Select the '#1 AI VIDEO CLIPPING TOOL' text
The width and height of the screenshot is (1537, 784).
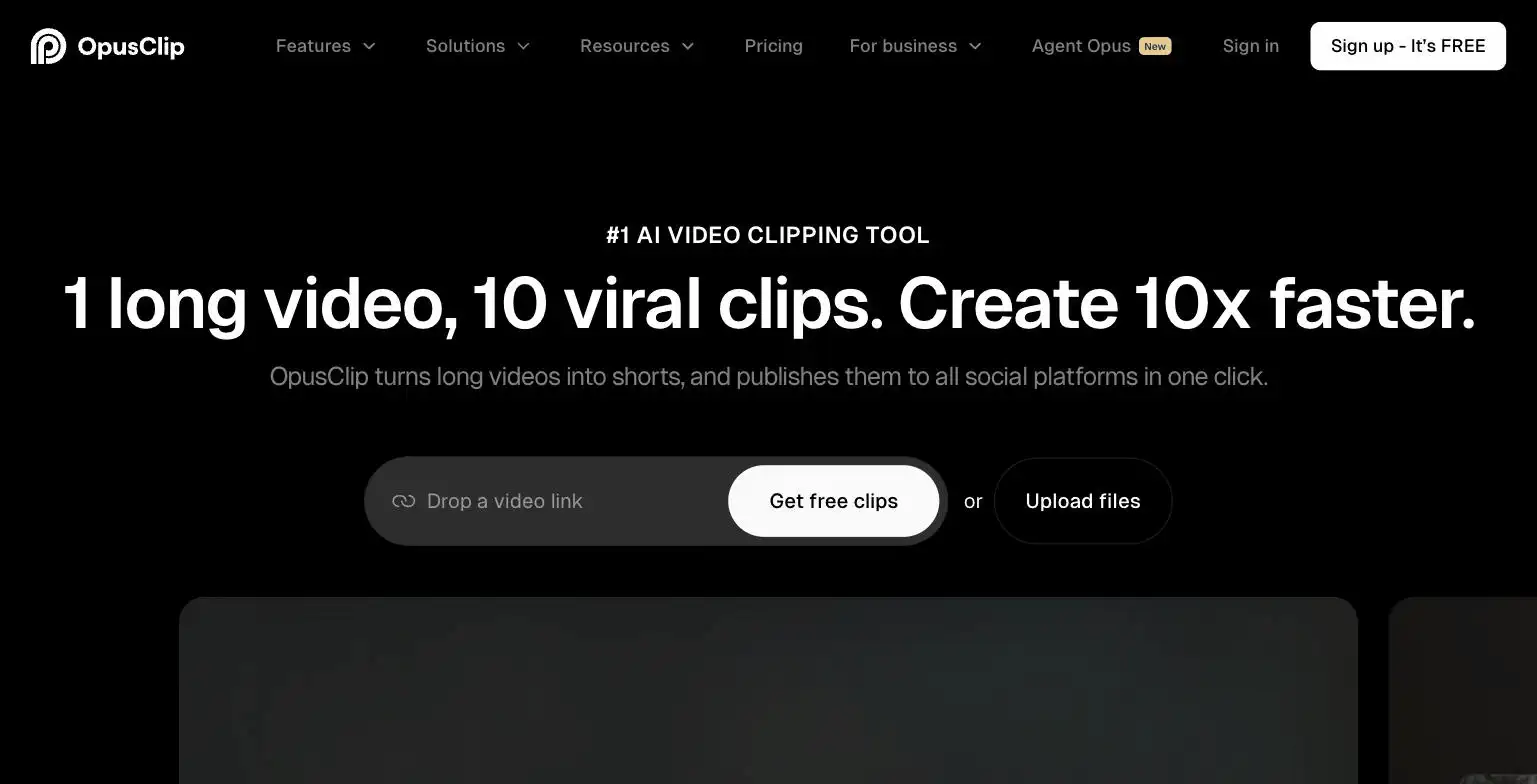(x=768, y=235)
